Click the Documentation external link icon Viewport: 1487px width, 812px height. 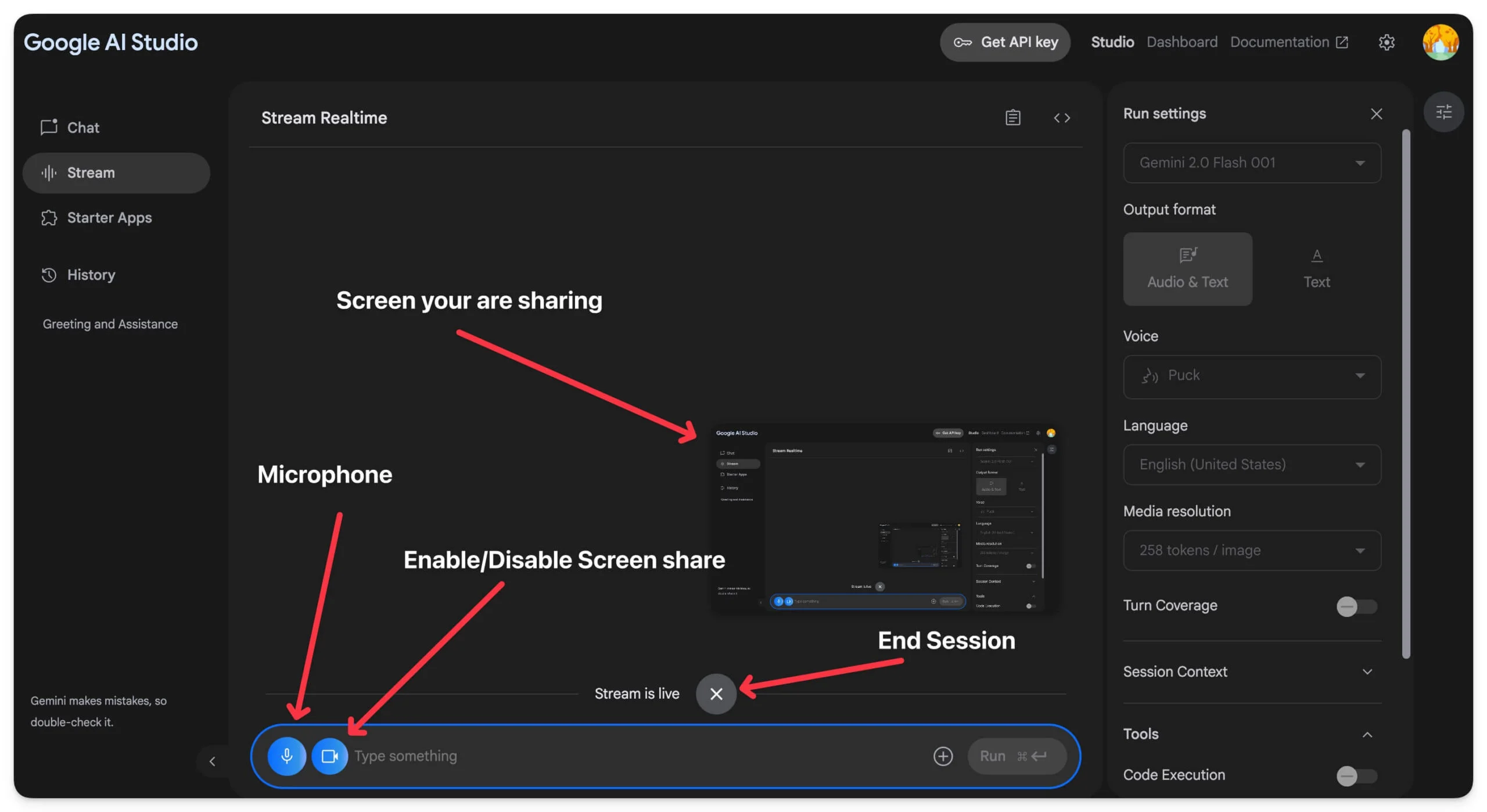1342,42
